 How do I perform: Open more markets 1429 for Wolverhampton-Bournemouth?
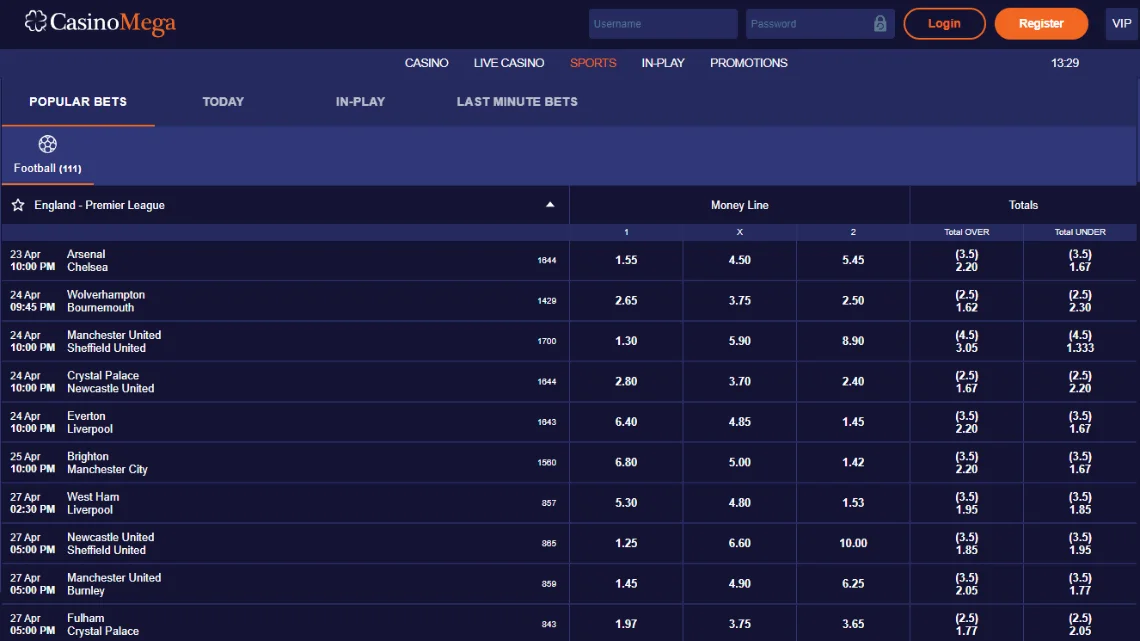pos(547,301)
